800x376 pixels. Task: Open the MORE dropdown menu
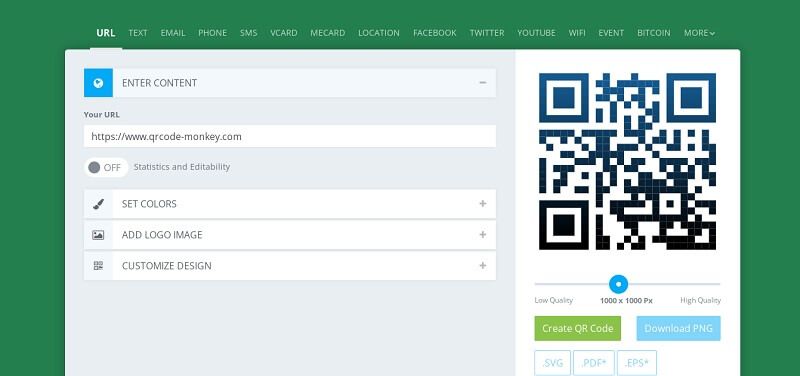pos(699,33)
